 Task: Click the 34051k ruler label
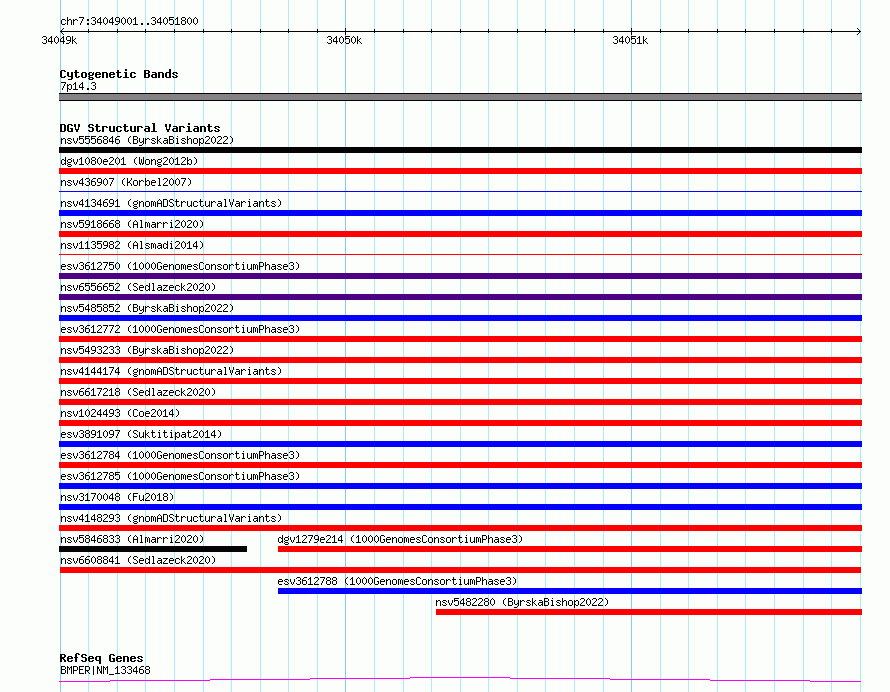click(630, 40)
